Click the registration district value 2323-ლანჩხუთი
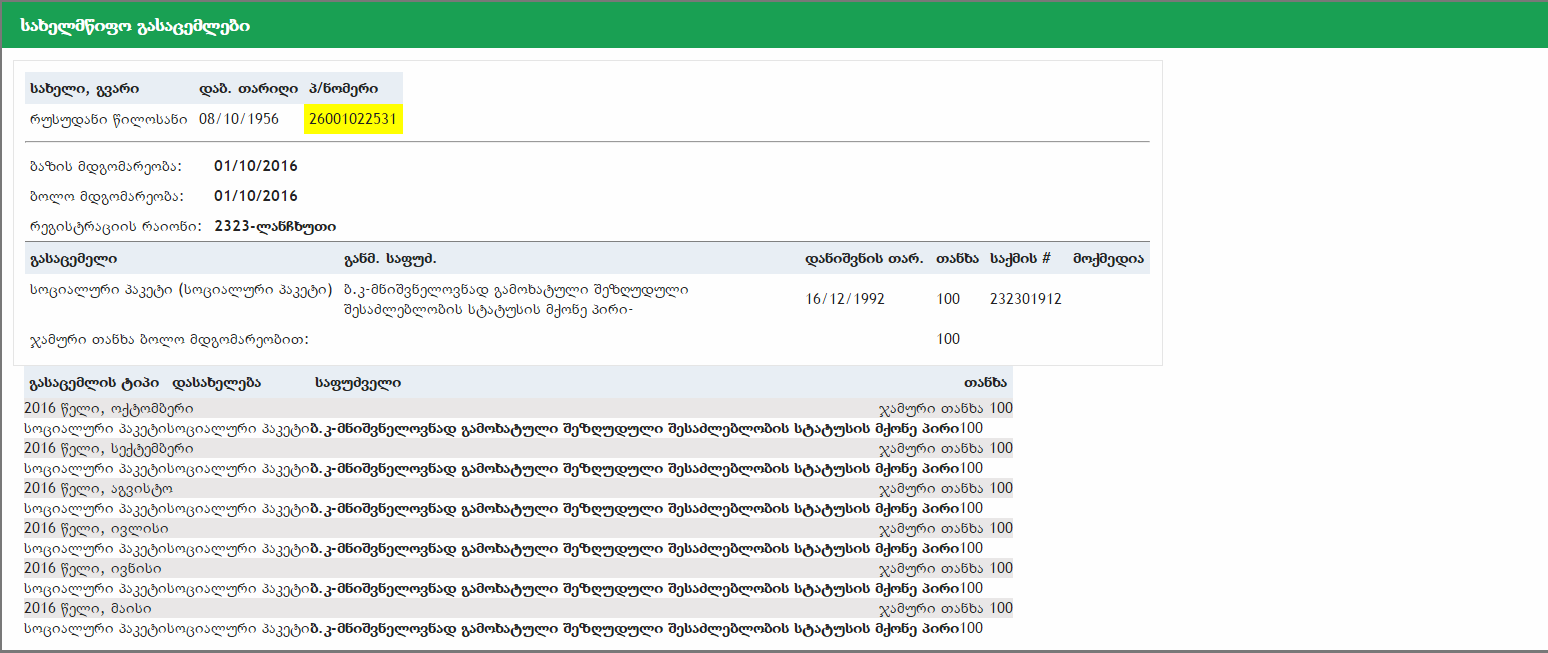 [x=275, y=226]
